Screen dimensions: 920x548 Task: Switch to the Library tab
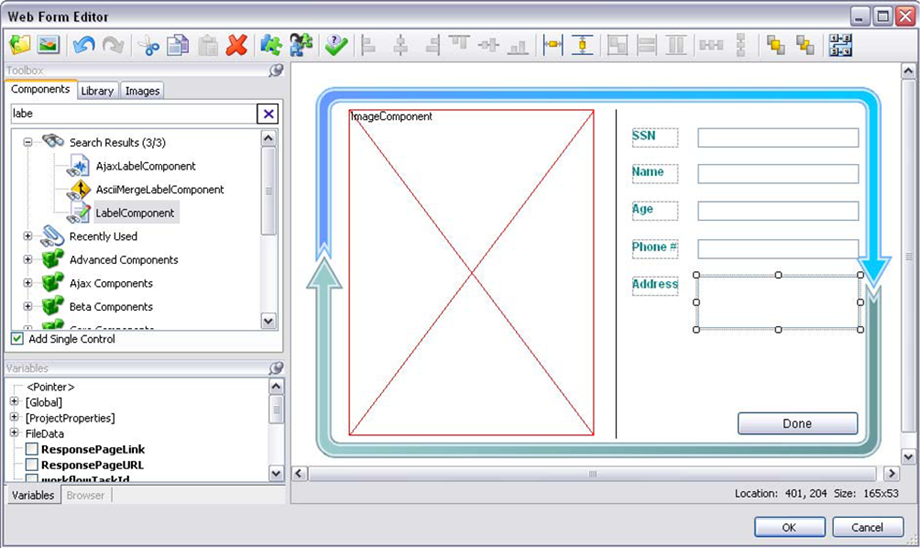point(97,91)
